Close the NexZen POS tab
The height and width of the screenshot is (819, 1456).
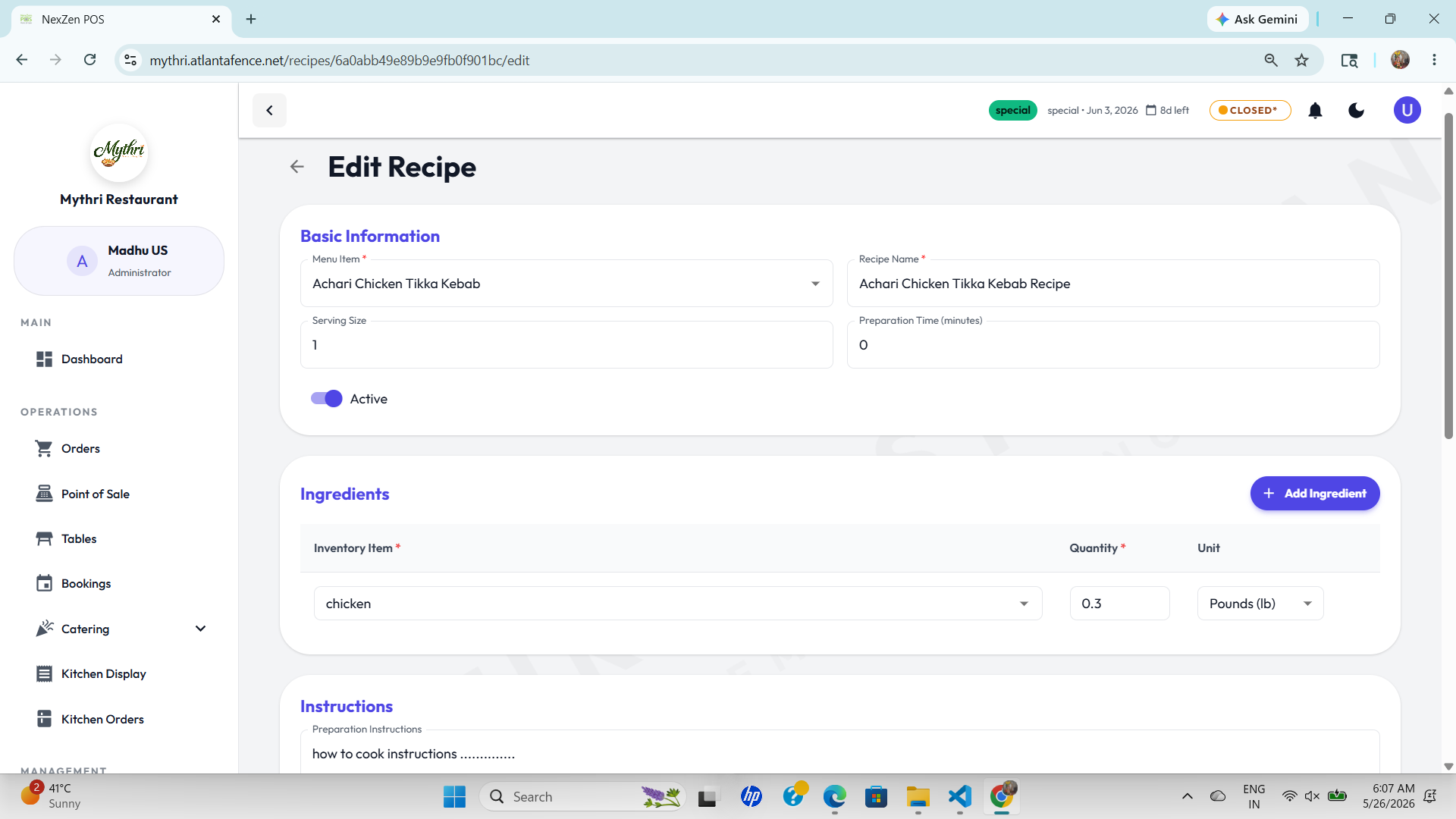tap(216, 19)
